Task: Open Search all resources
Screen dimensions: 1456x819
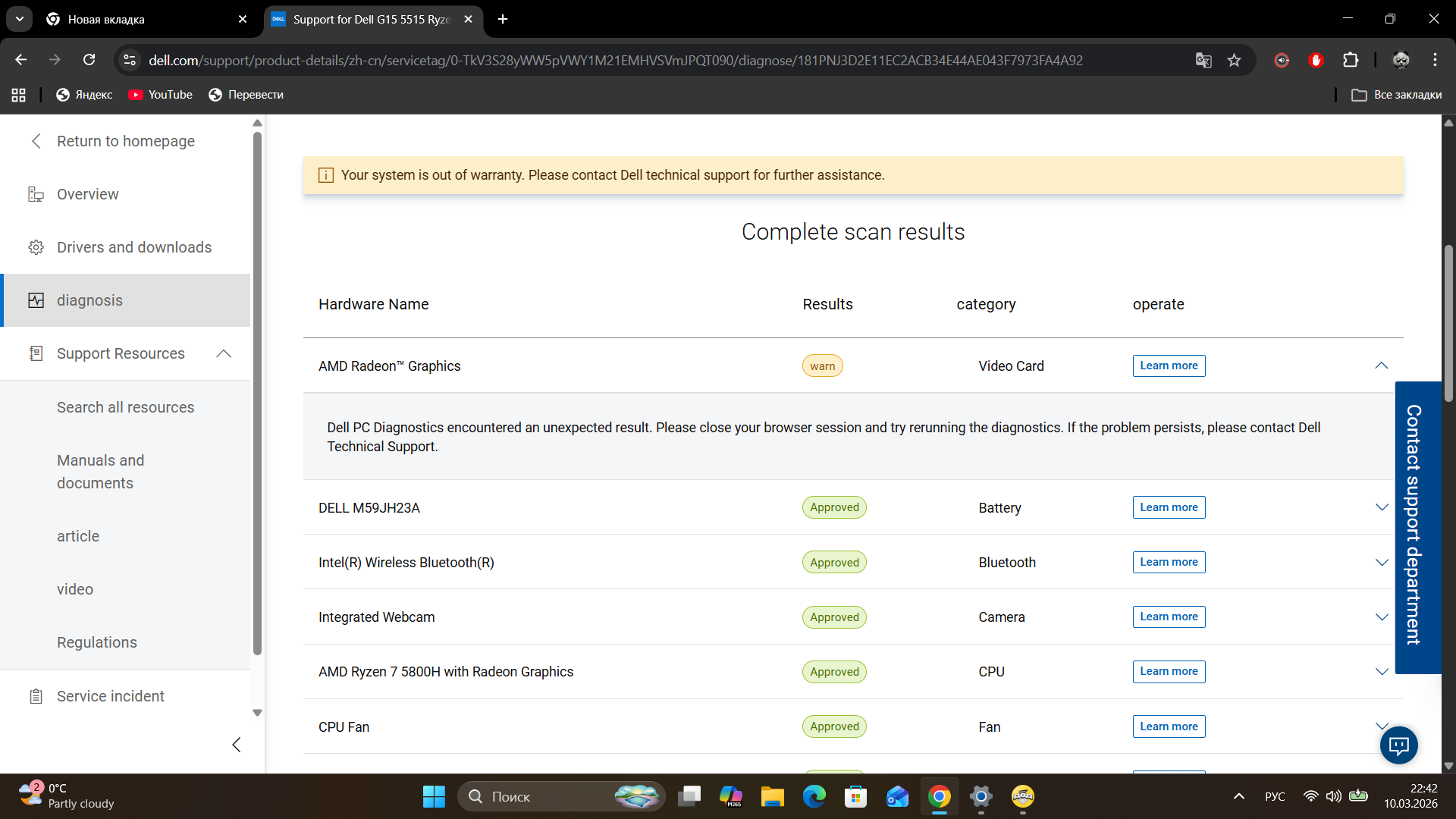Action: (x=125, y=407)
